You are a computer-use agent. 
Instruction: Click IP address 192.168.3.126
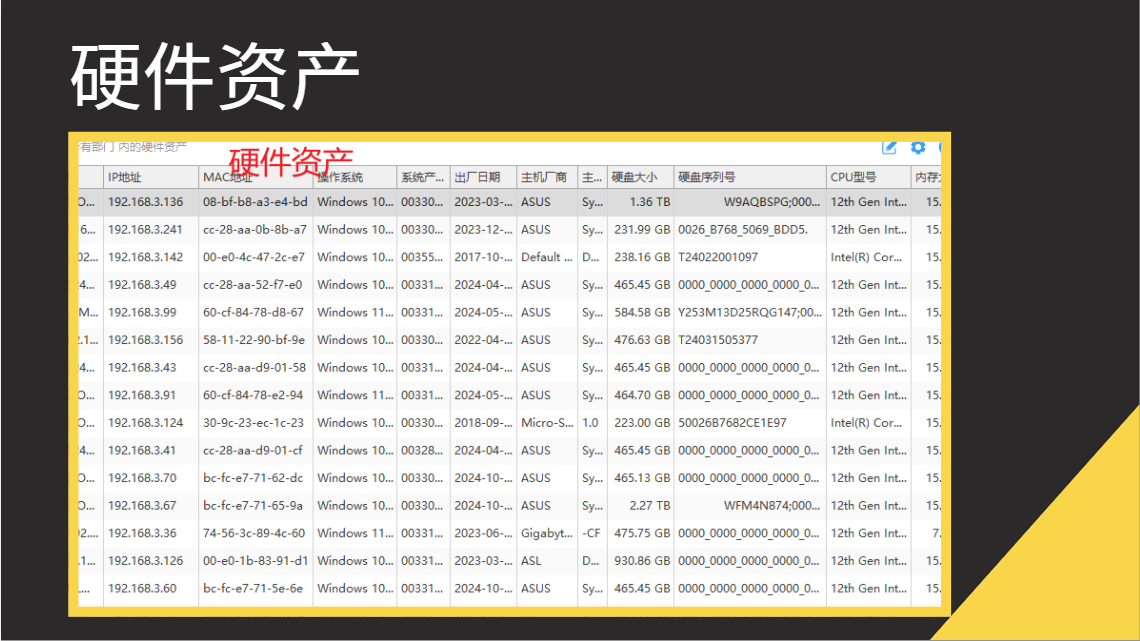point(145,561)
